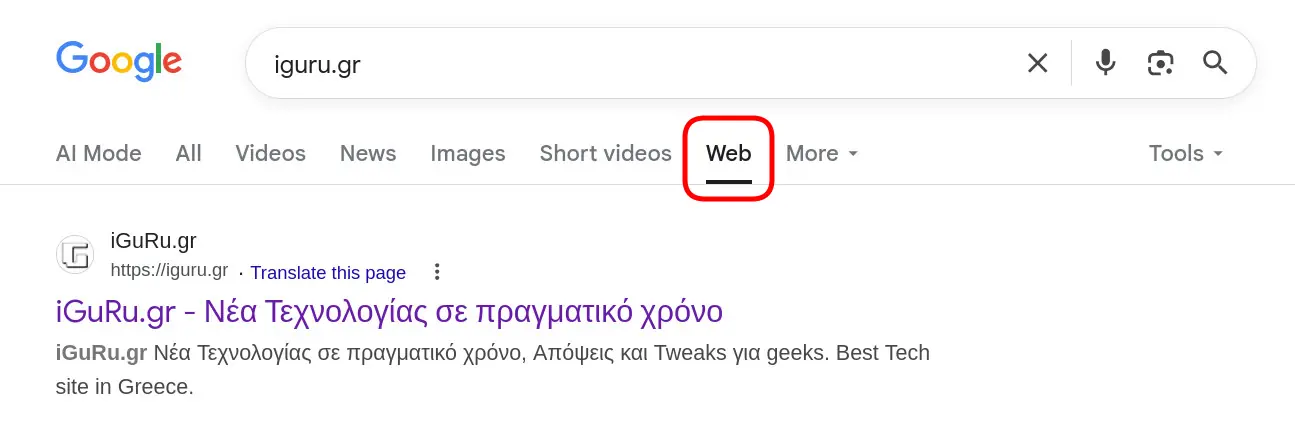Viewport: 1295px width, 430px height.
Task: Start voice search with microphone icon
Action: tap(1105, 64)
